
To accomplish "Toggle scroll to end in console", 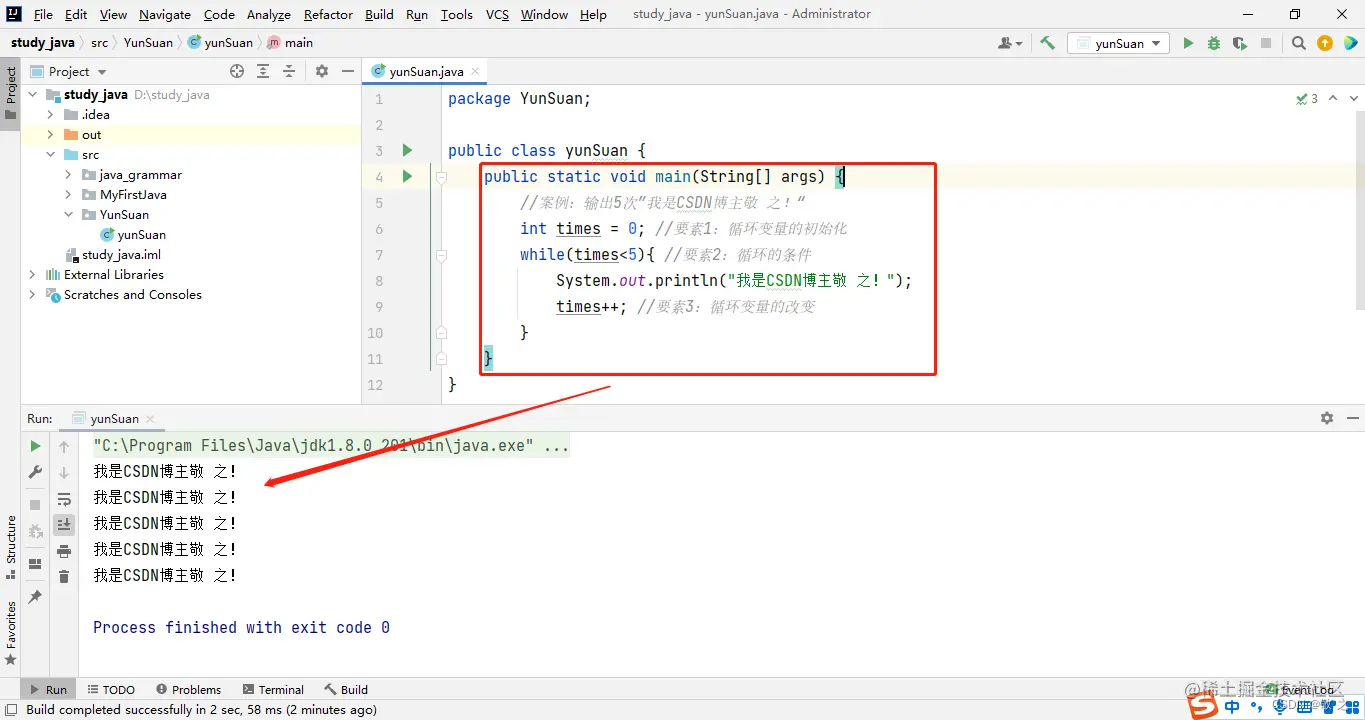I will tap(64, 524).
